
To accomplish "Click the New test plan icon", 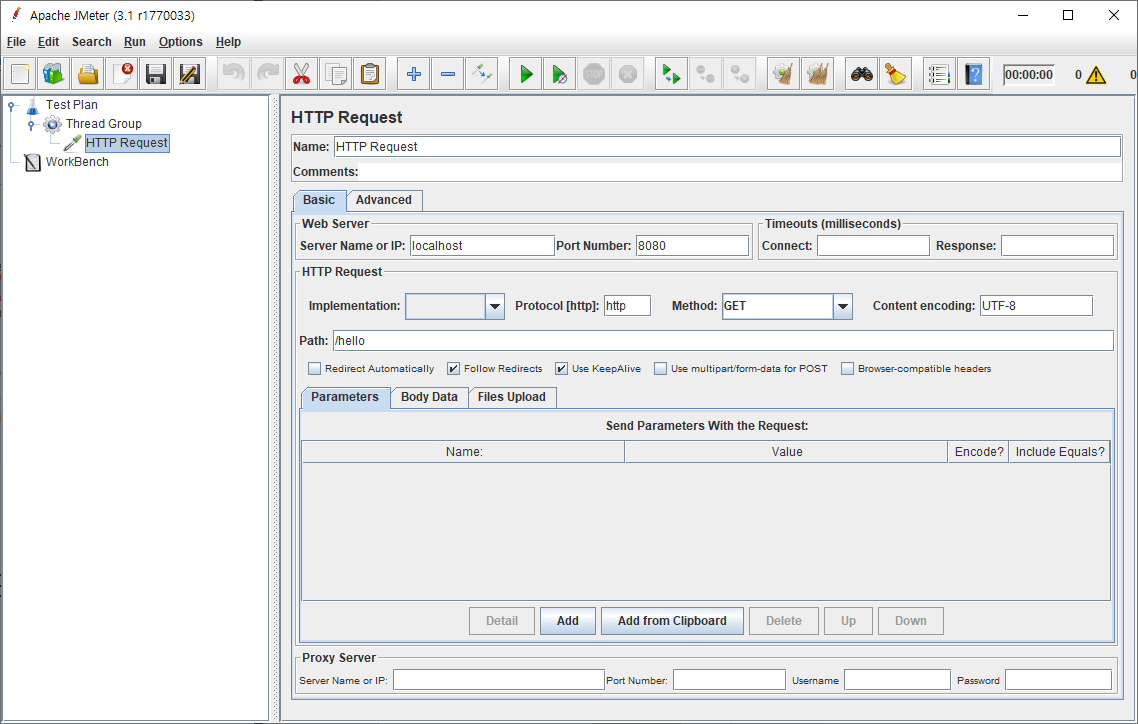I will point(20,74).
